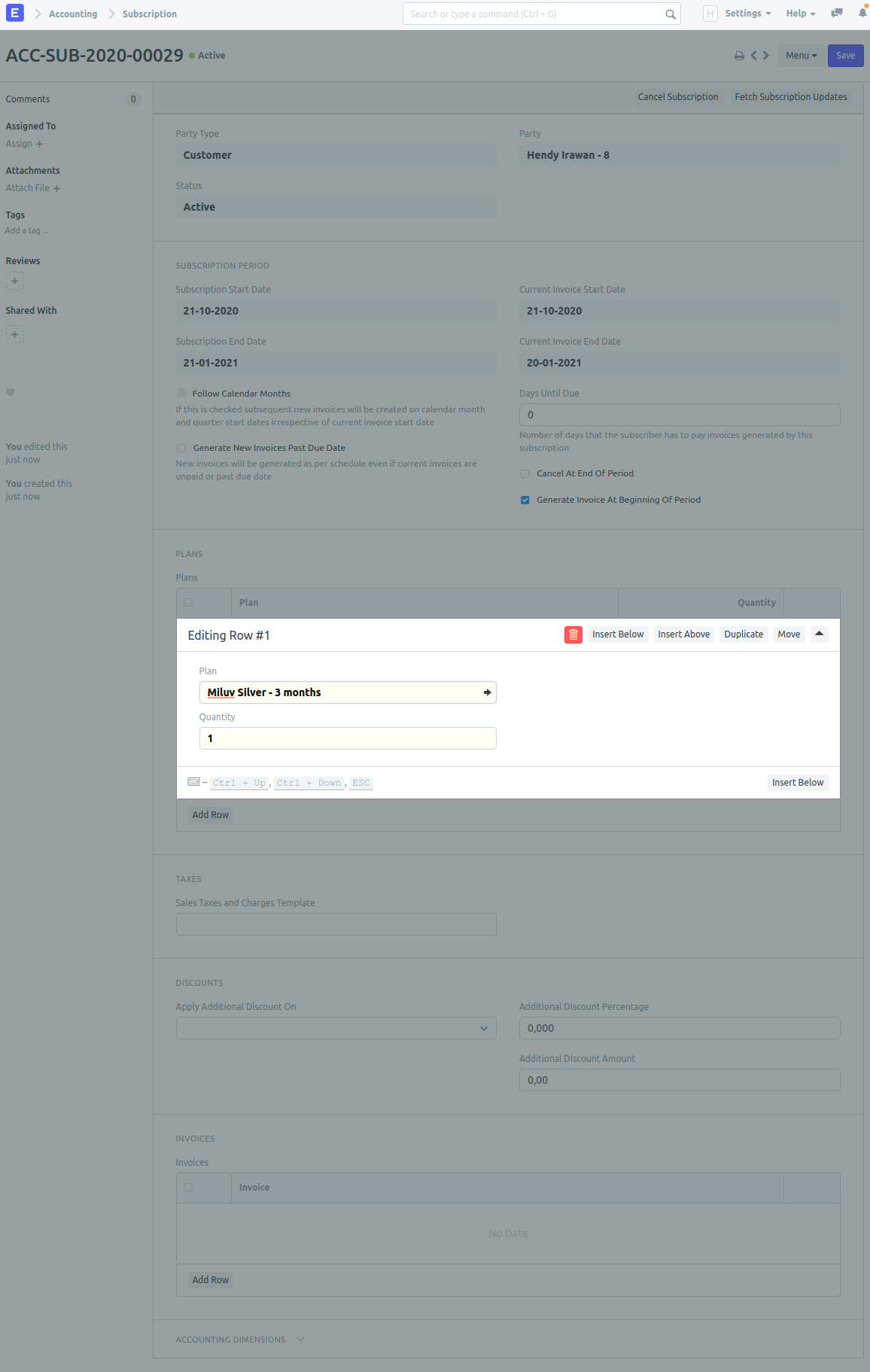Click the like heart icon
Image resolution: width=870 pixels, height=1372 pixels.
coord(11,392)
